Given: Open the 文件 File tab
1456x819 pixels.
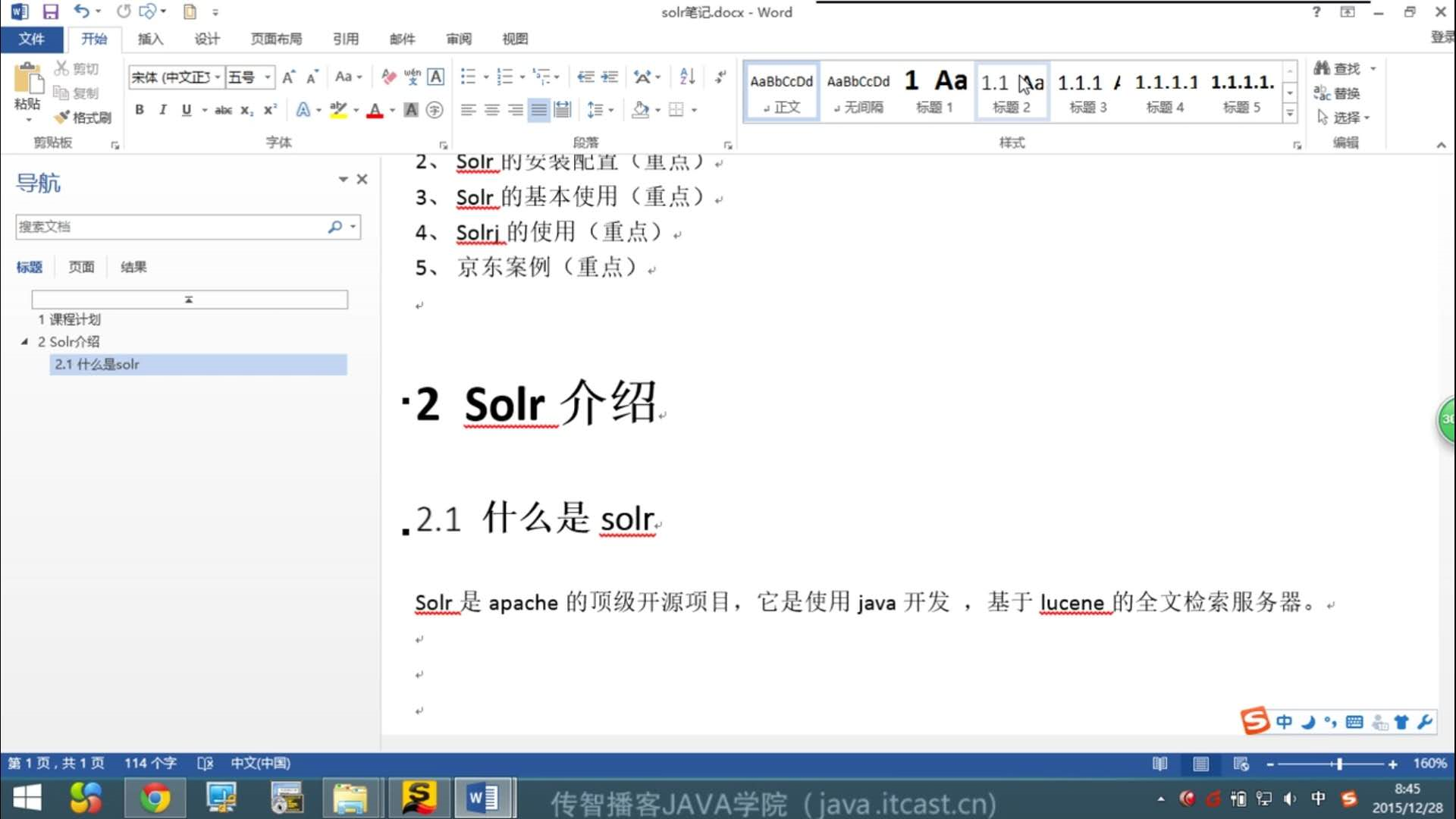Looking at the screenshot, I should tap(31, 39).
